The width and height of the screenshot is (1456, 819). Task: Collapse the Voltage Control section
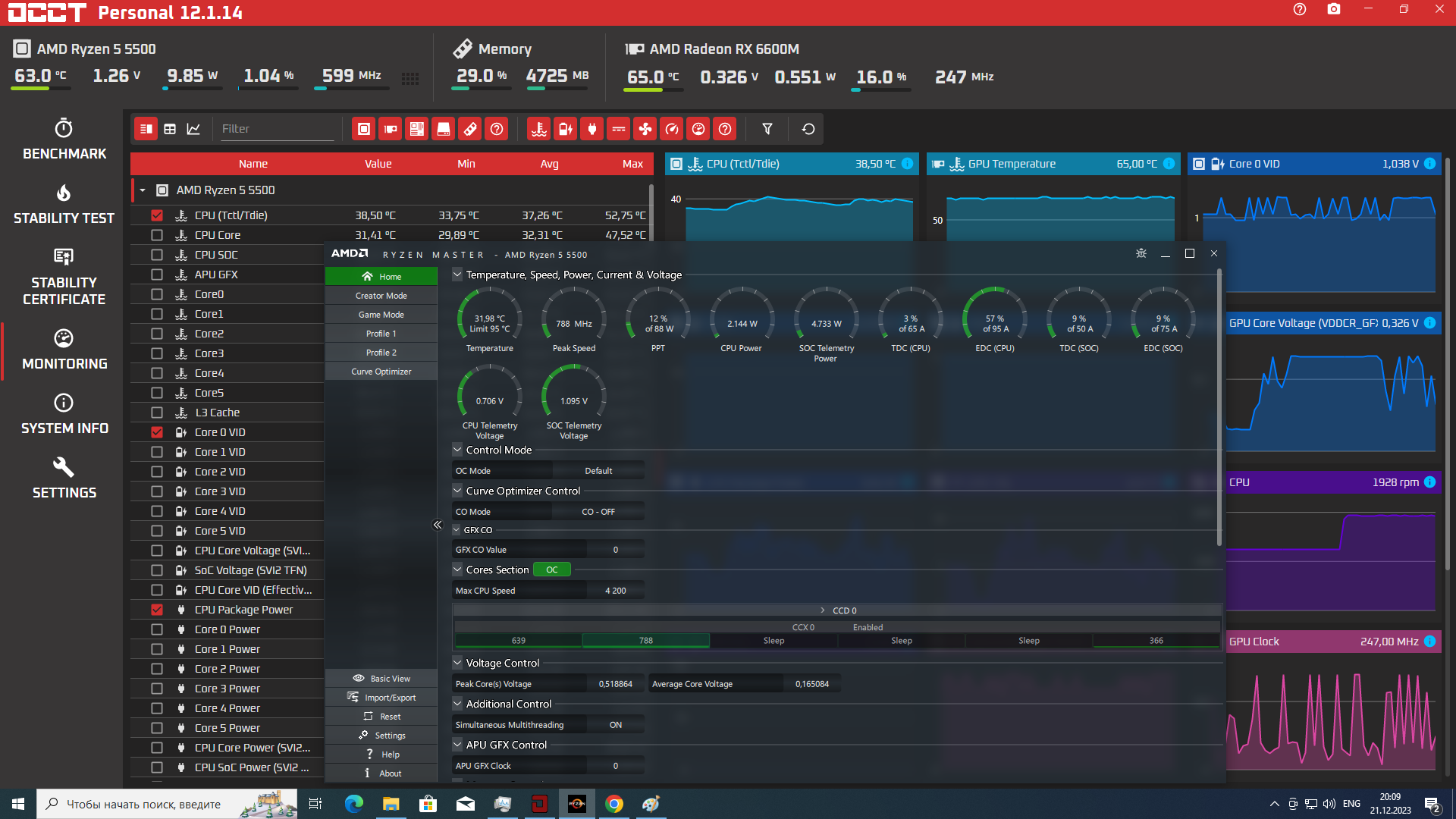457,663
